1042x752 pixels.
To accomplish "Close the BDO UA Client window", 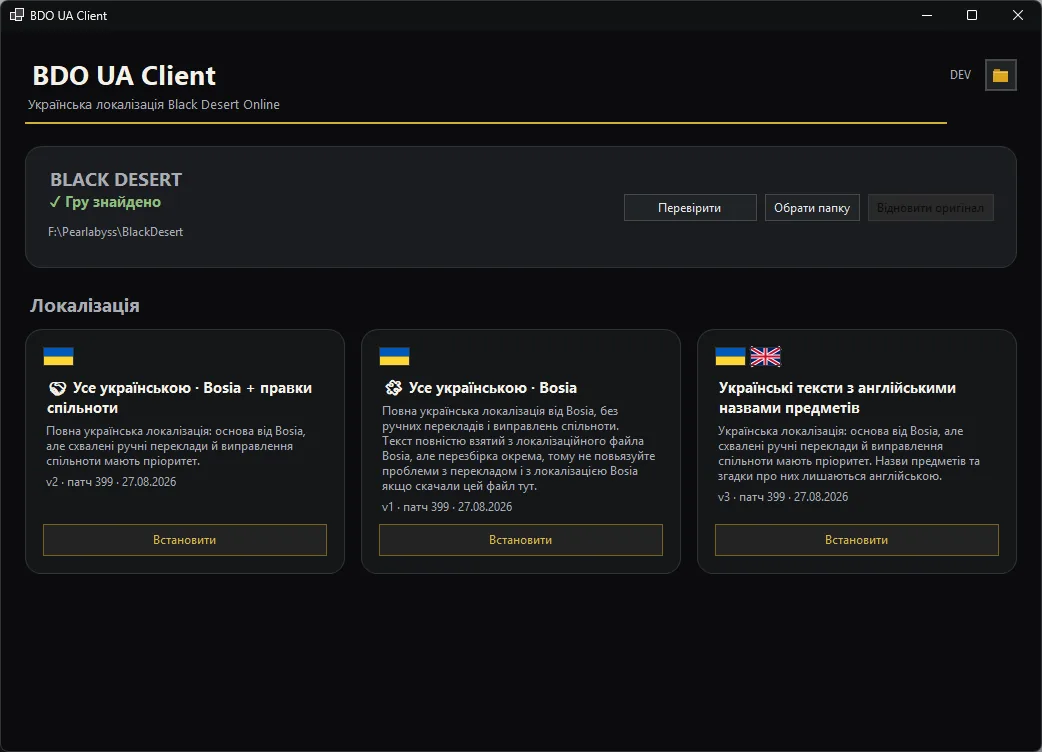I will [1017, 15].
